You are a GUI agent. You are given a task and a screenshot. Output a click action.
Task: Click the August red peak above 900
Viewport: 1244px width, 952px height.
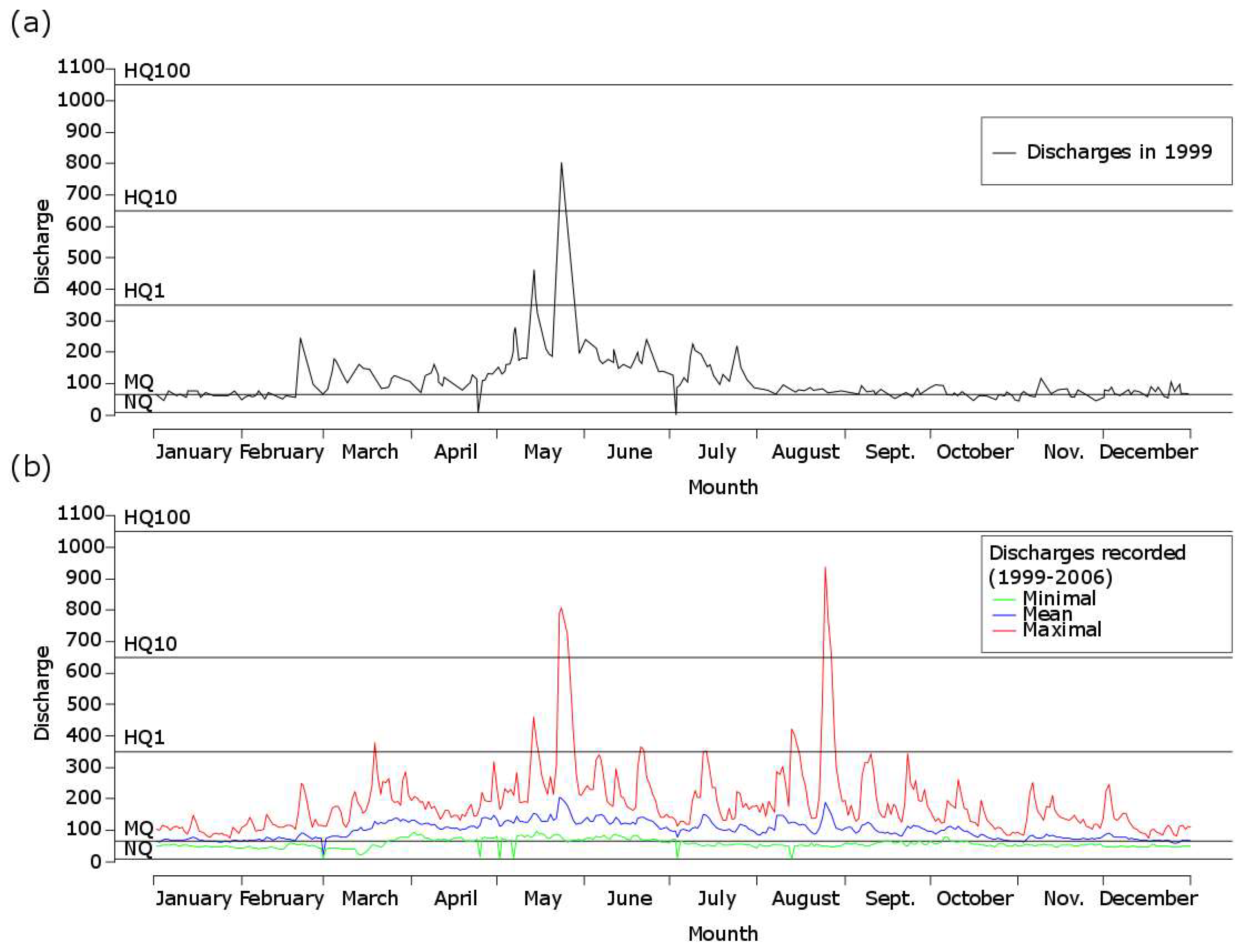[825, 569]
